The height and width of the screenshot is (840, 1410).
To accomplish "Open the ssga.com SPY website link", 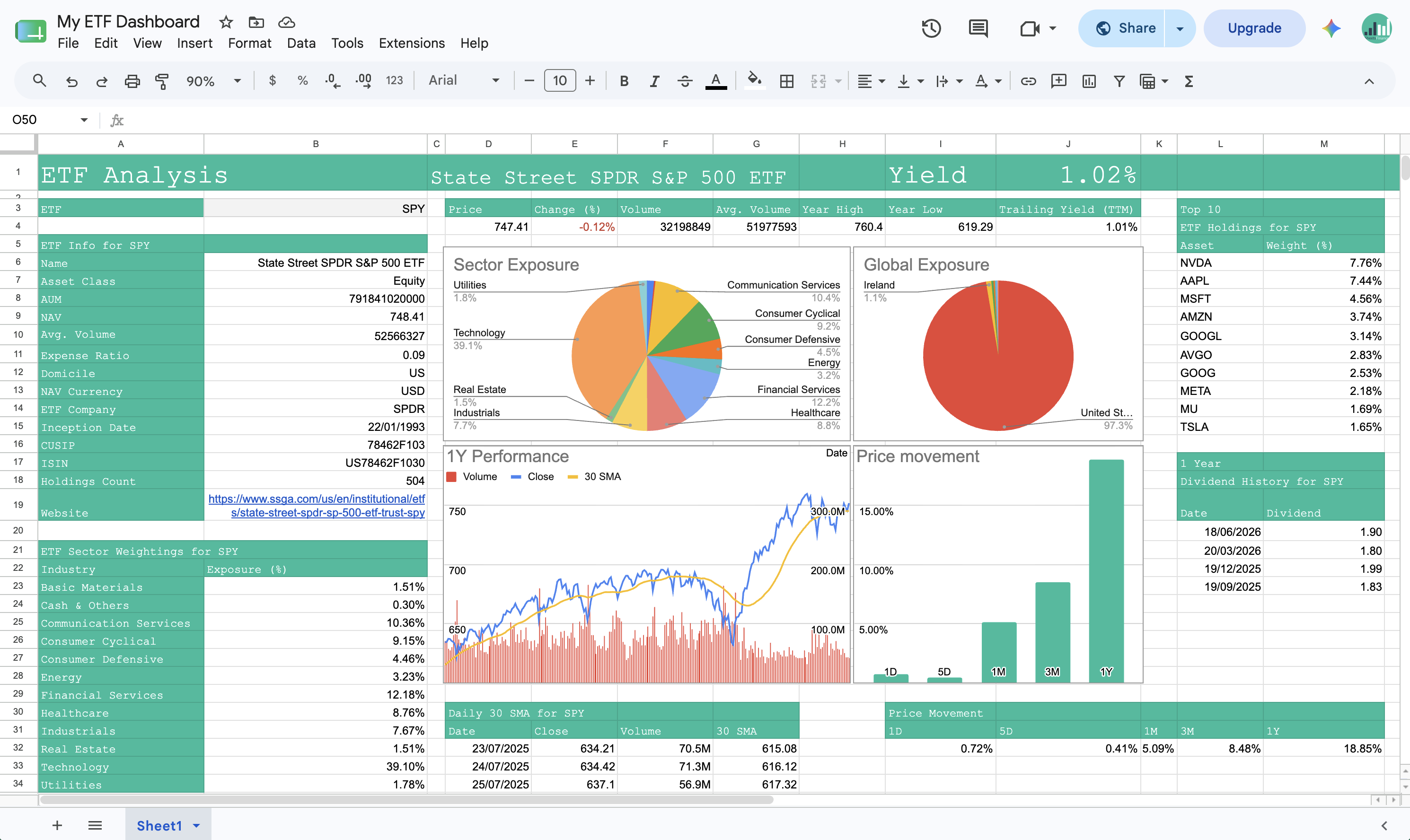I will (x=317, y=506).
